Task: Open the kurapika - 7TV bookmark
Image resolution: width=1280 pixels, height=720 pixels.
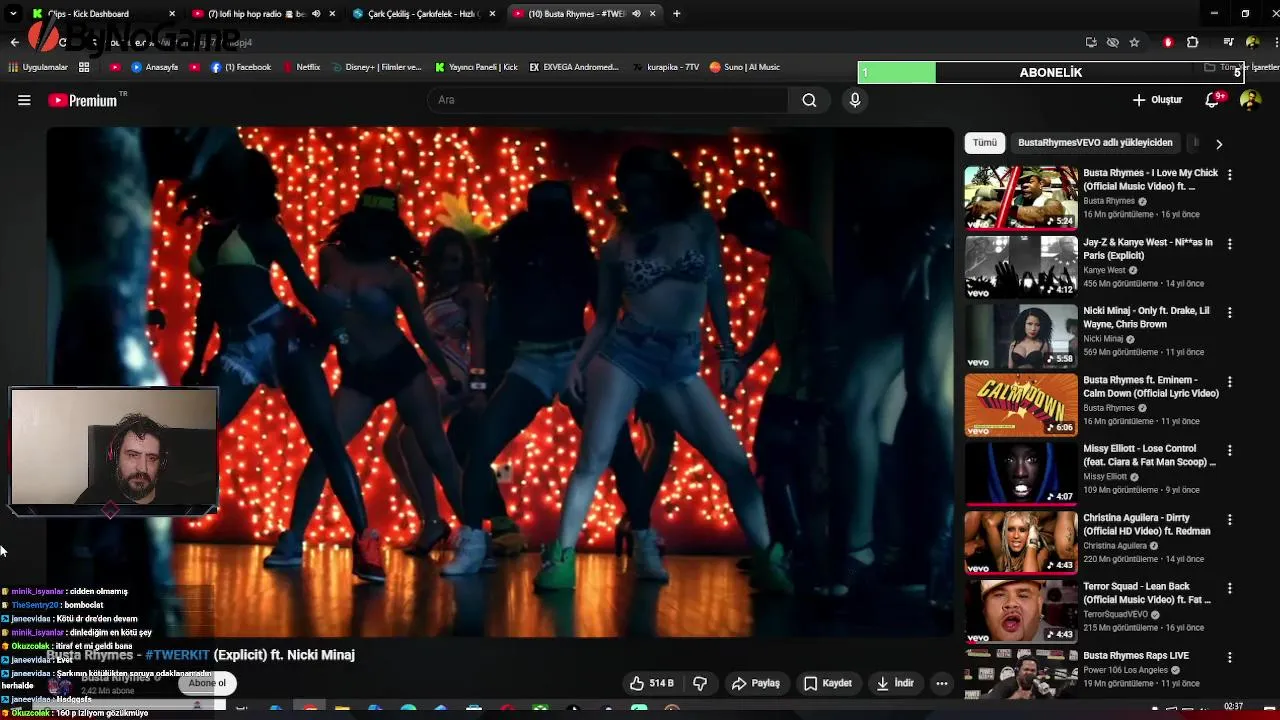Action: point(666,67)
